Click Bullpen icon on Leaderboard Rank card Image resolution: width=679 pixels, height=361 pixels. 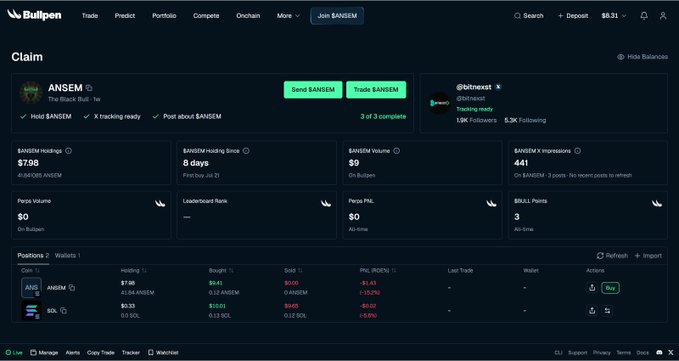click(326, 203)
